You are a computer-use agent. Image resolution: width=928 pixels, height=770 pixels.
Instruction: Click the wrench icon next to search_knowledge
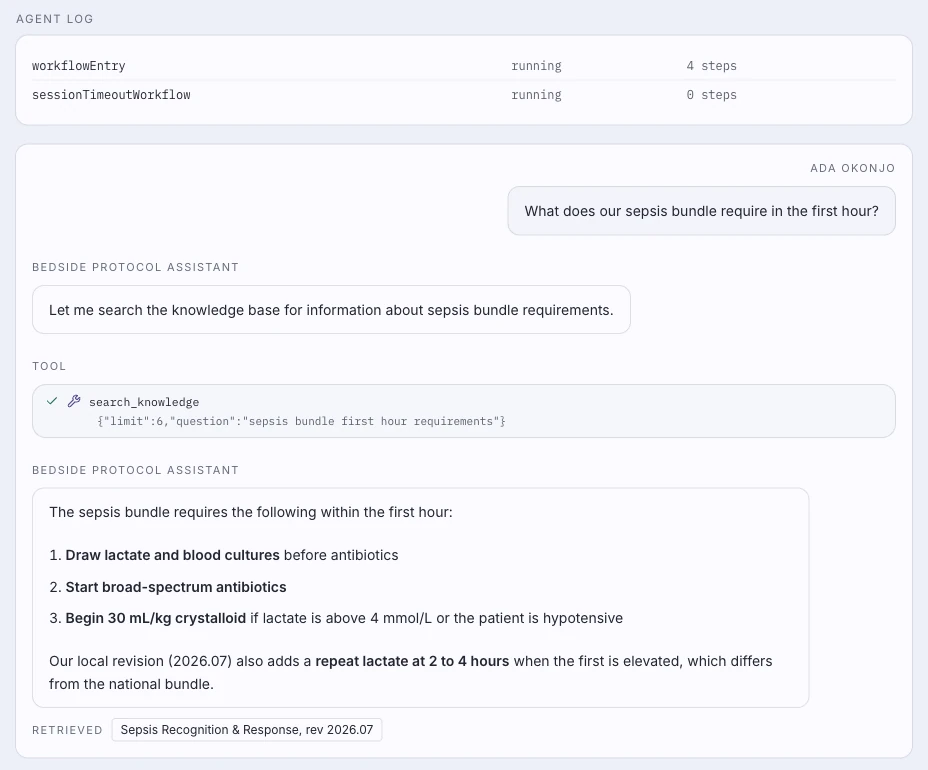[x=74, y=401]
